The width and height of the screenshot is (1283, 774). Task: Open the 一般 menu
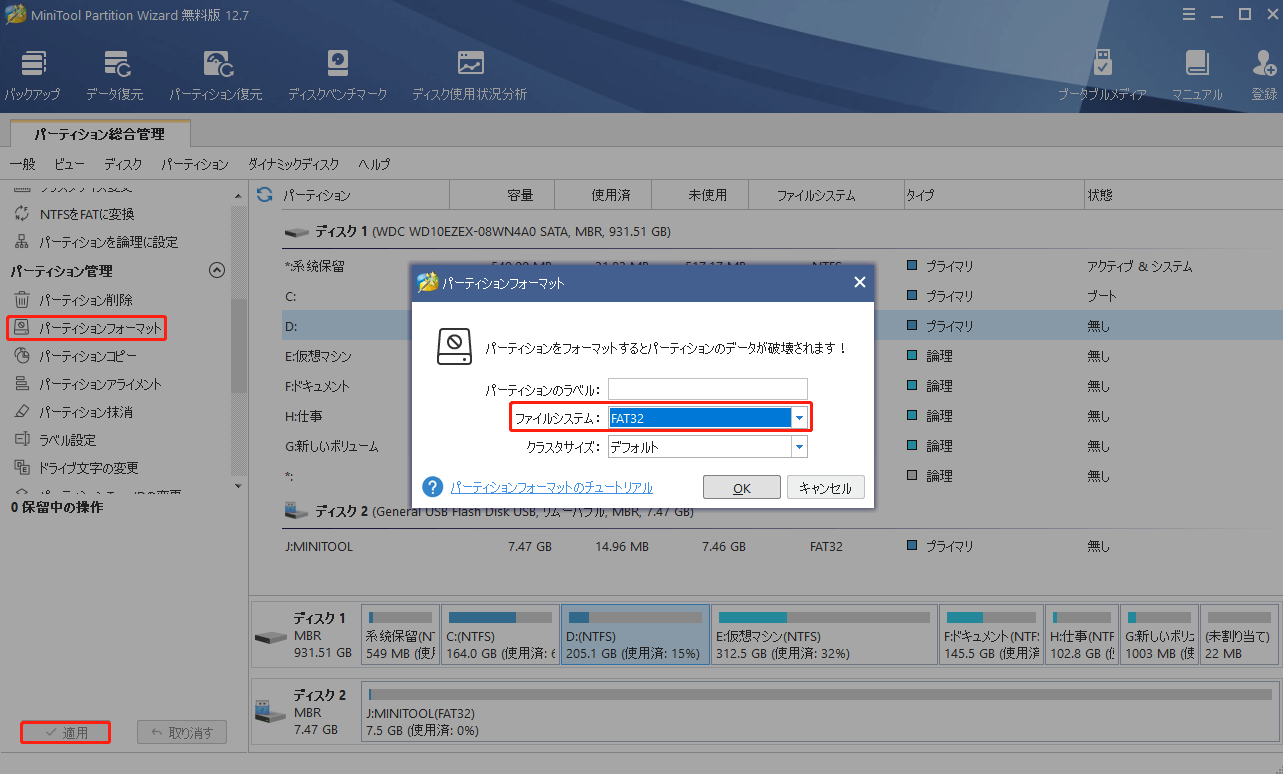point(23,164)
